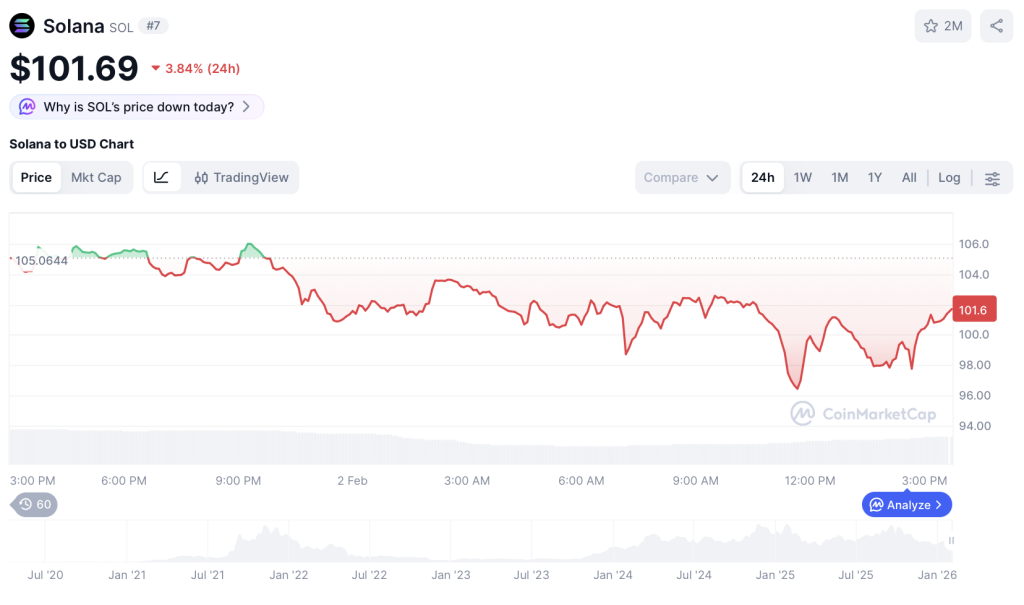
Task: Expand the Compare dropdown
Action: [x=681, y=178]
